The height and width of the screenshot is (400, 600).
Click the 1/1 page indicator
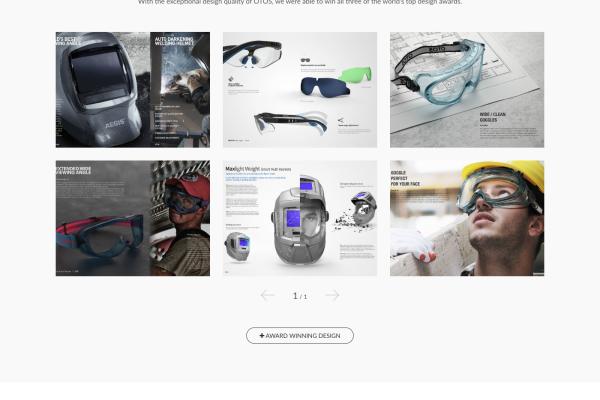point(299,296)
